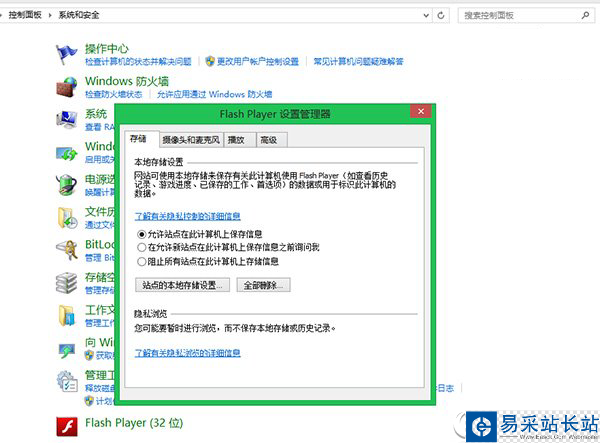Open the address bar history dropdown arrow
This screenshot has height=443, width=600.
[x=426, y=15]
